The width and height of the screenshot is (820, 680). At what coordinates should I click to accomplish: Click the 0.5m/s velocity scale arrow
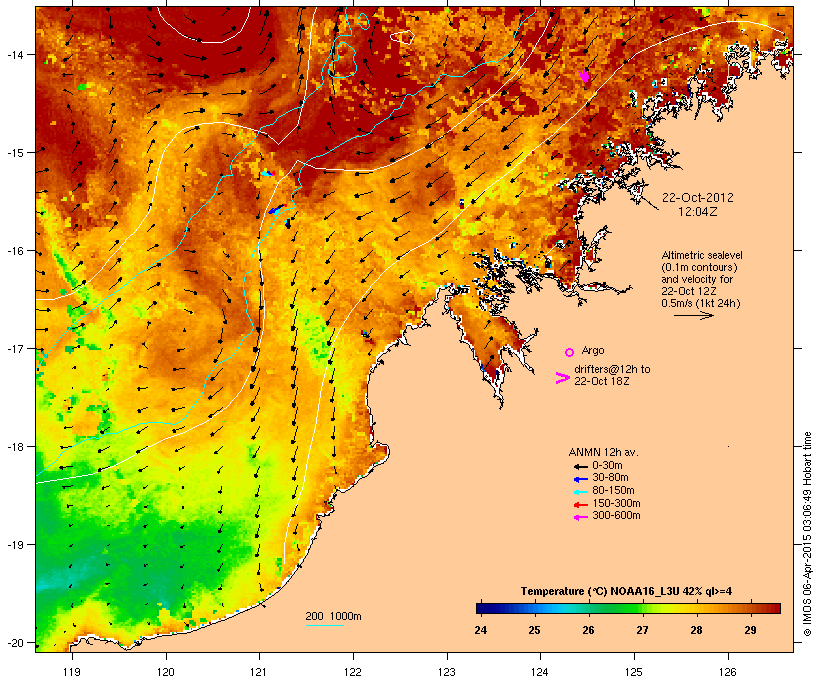693,315
